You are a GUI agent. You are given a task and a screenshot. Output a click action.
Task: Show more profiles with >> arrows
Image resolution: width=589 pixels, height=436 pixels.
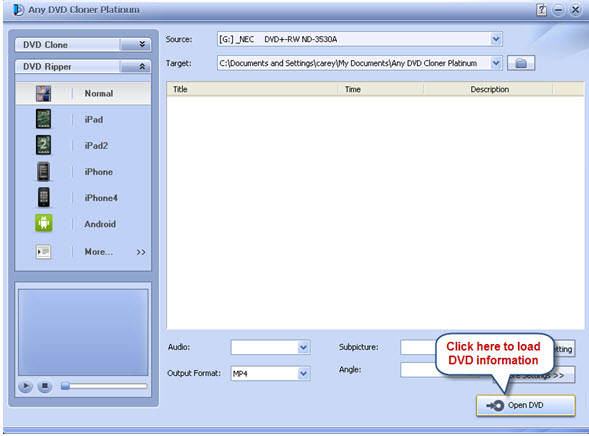[x=141, y=252]
